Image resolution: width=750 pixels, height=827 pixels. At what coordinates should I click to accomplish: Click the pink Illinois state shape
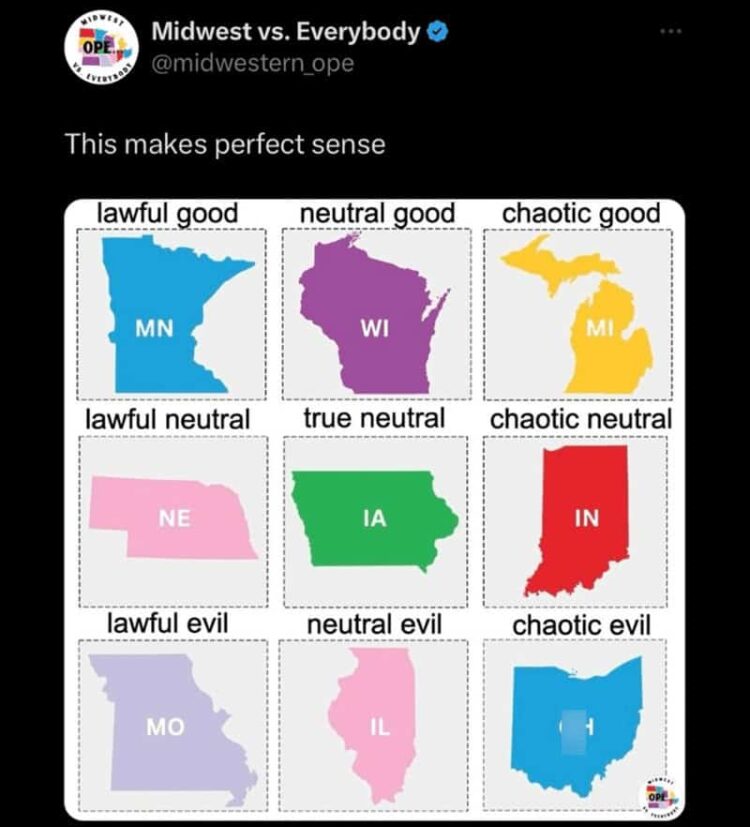(x=378, y=722)
